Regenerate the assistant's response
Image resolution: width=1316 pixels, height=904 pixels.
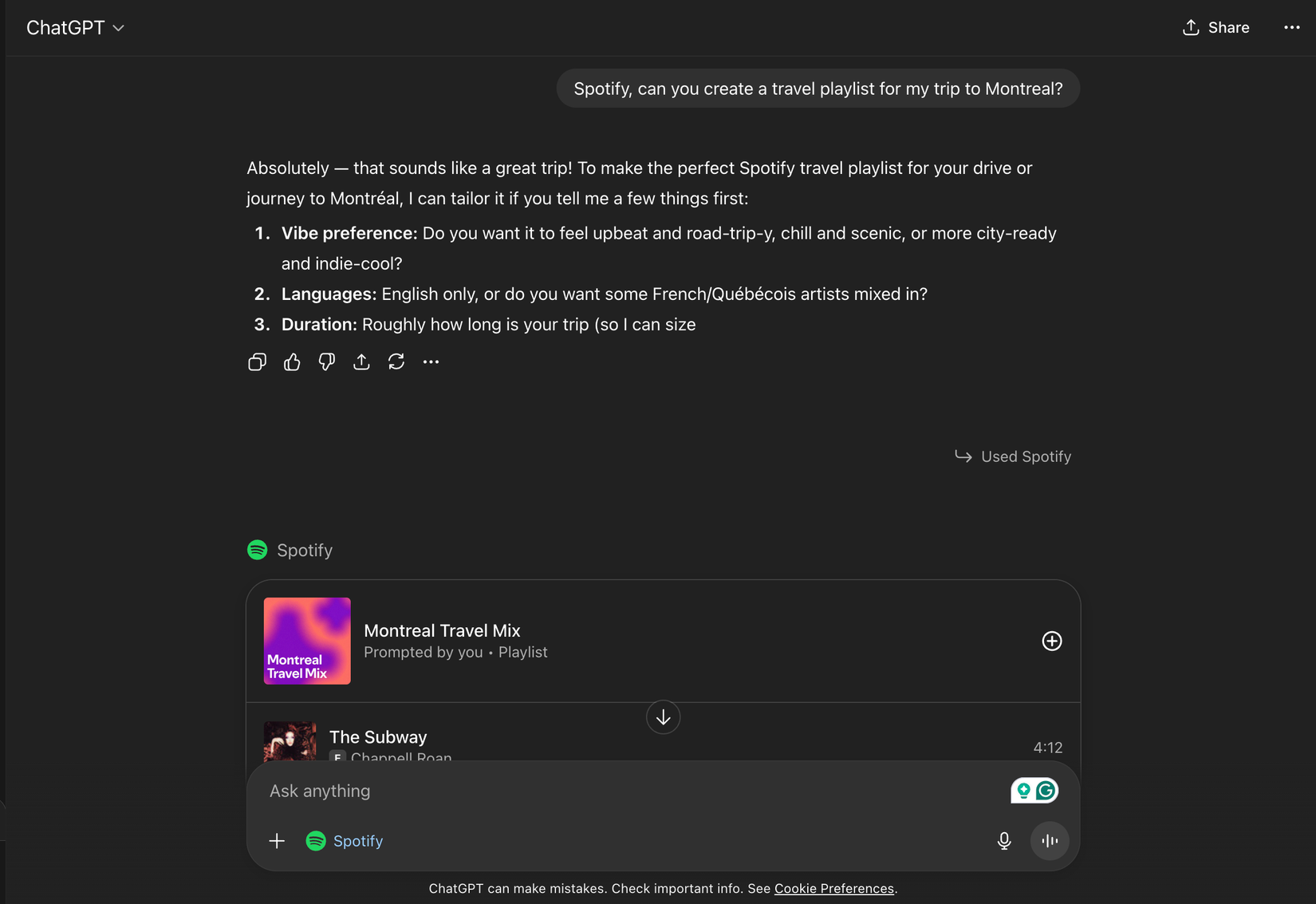click(396, 361)
